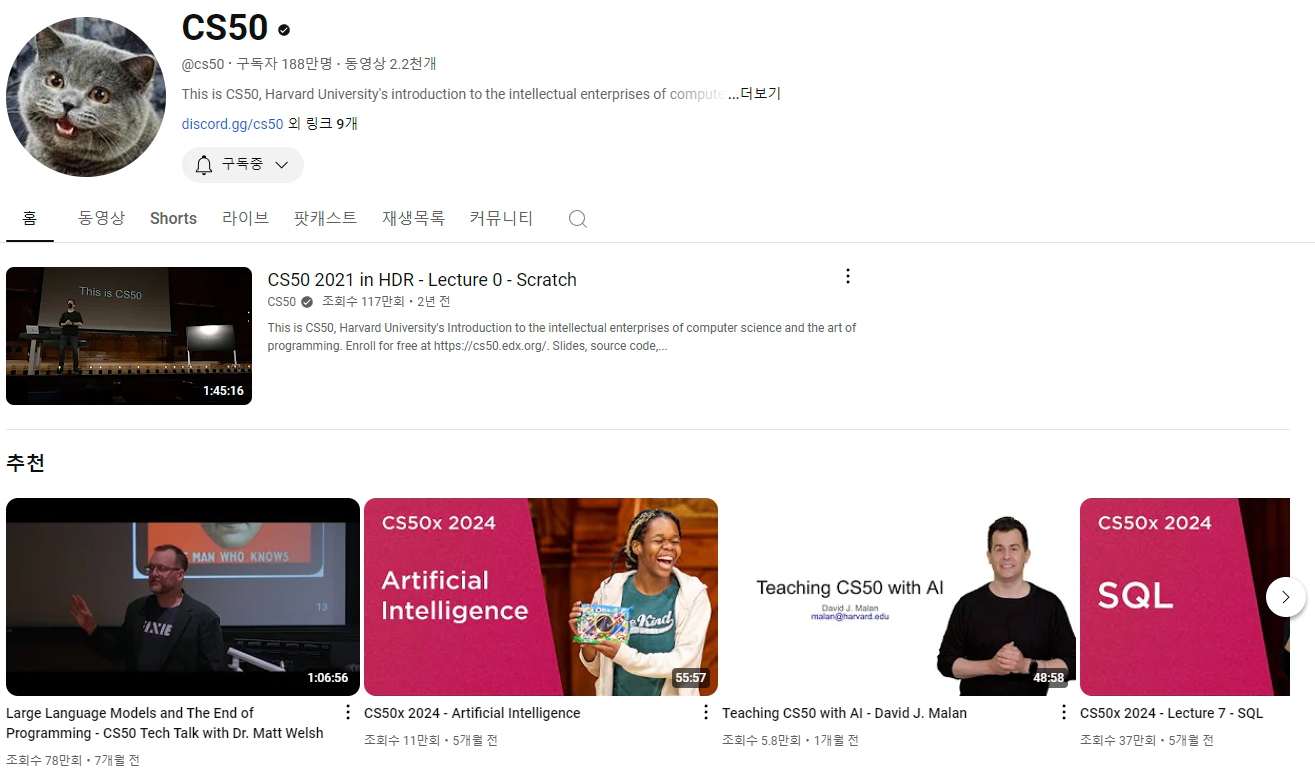The width and height of the screenshot is (1315, 776).
Task: Click the notification bell on the subscribe button
Action: pos(204,164)
